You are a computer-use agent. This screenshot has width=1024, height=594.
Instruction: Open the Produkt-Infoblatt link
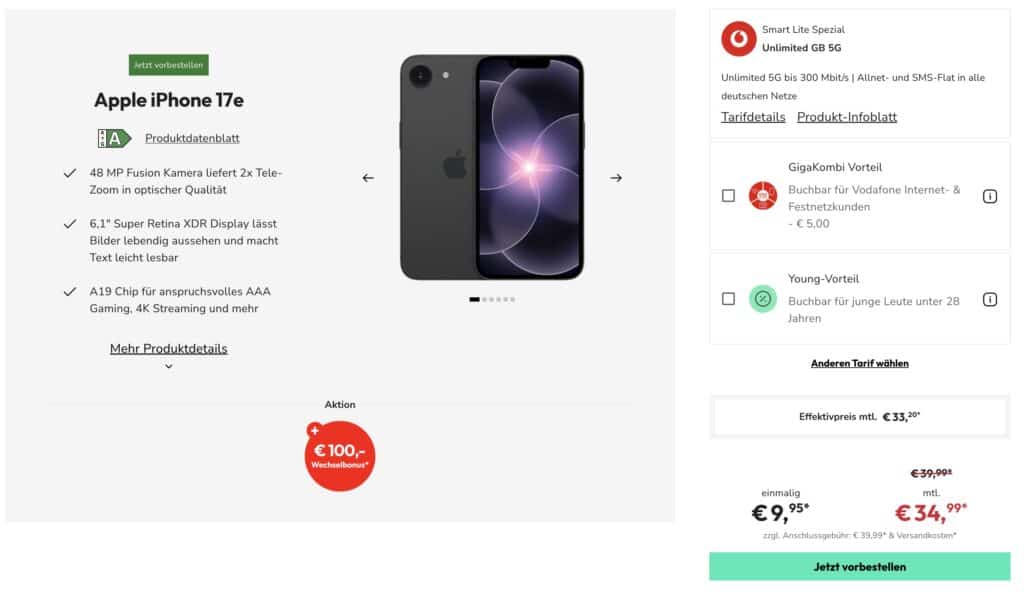coord(846,117)
